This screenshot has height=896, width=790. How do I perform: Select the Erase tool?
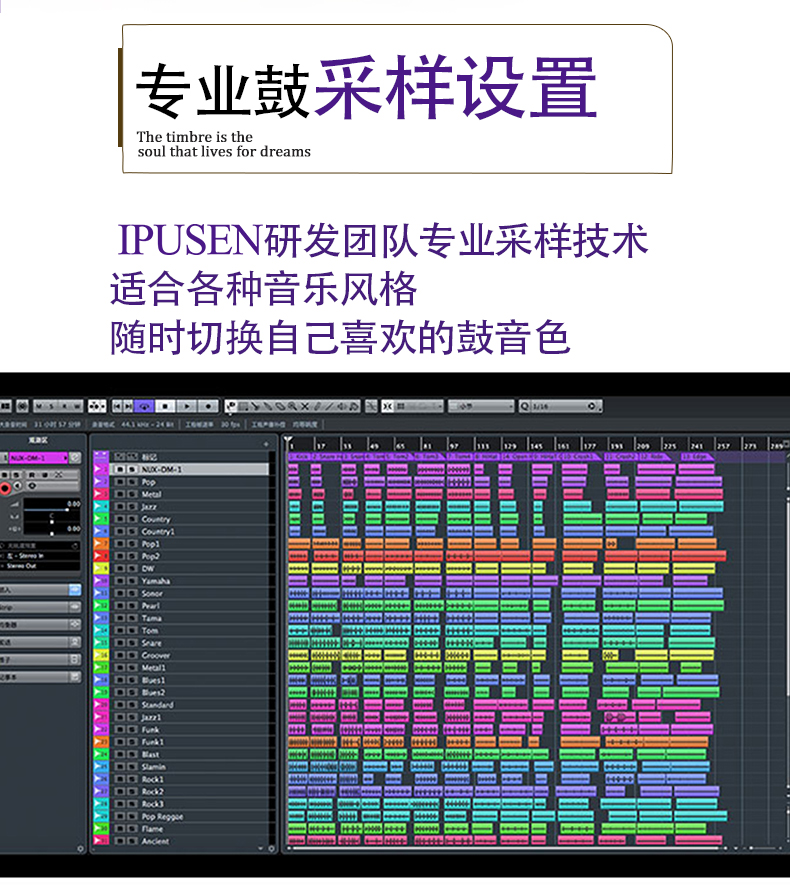click(x=280, y=406)
